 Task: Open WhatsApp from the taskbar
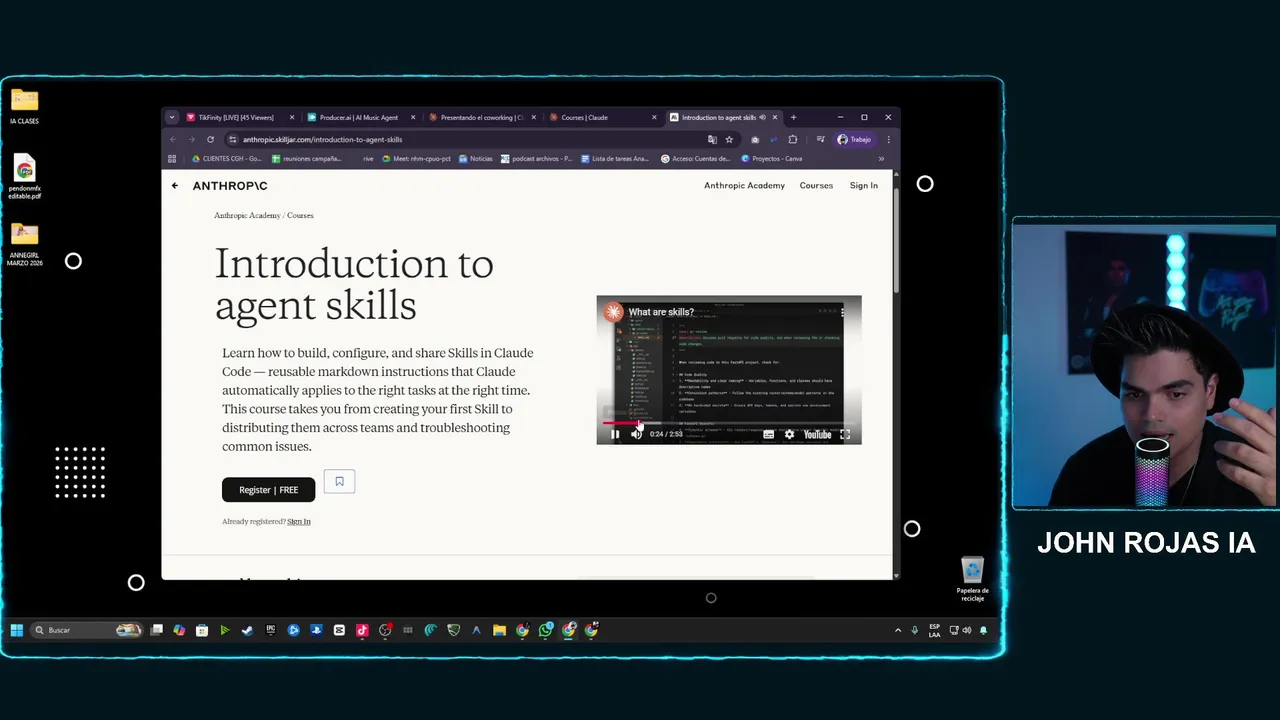(545, 630)
